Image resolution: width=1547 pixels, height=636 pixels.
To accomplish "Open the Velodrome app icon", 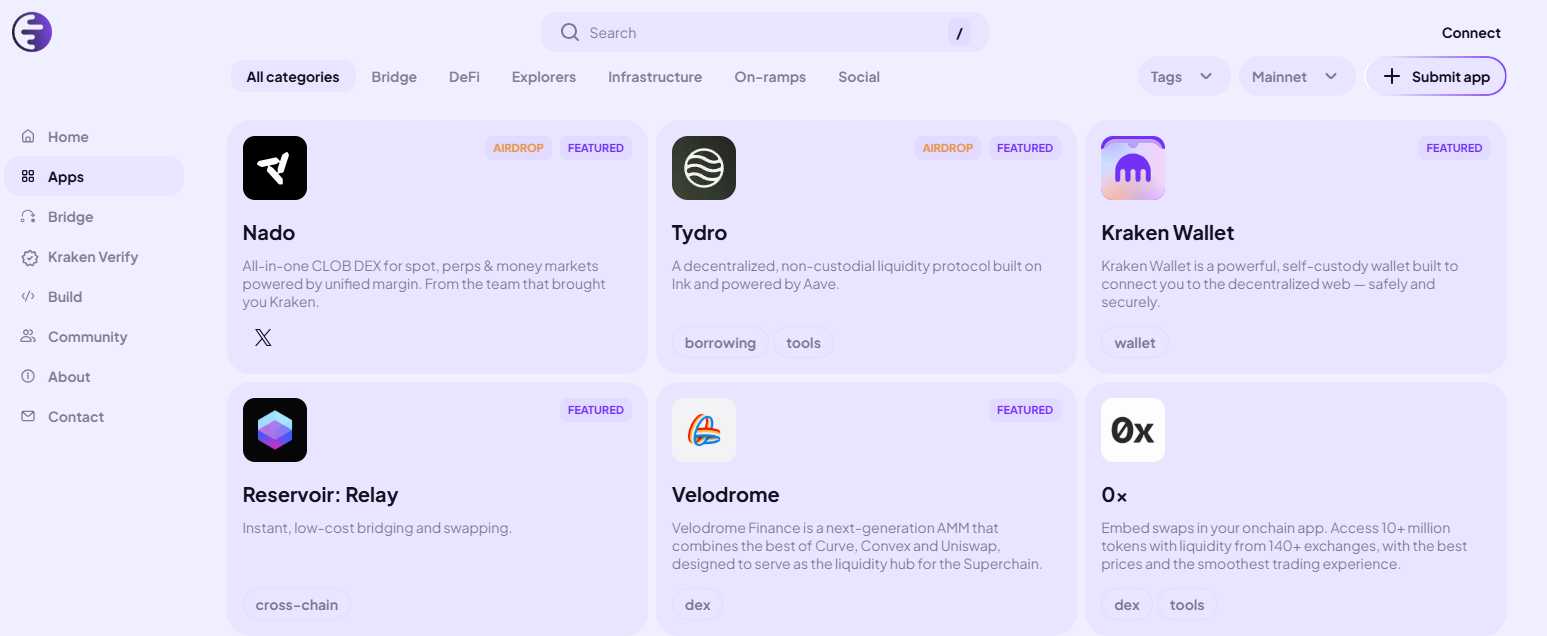I will click(x=703, y=430).
